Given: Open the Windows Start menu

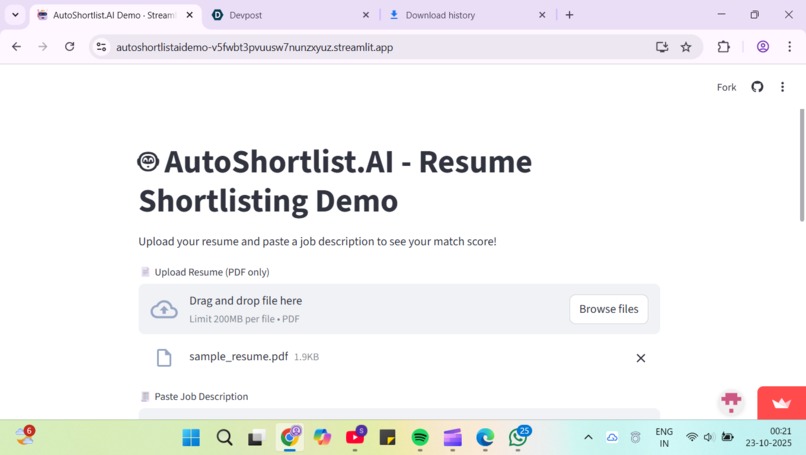Looking at the screenshot, I should click(x=191, y=438).
